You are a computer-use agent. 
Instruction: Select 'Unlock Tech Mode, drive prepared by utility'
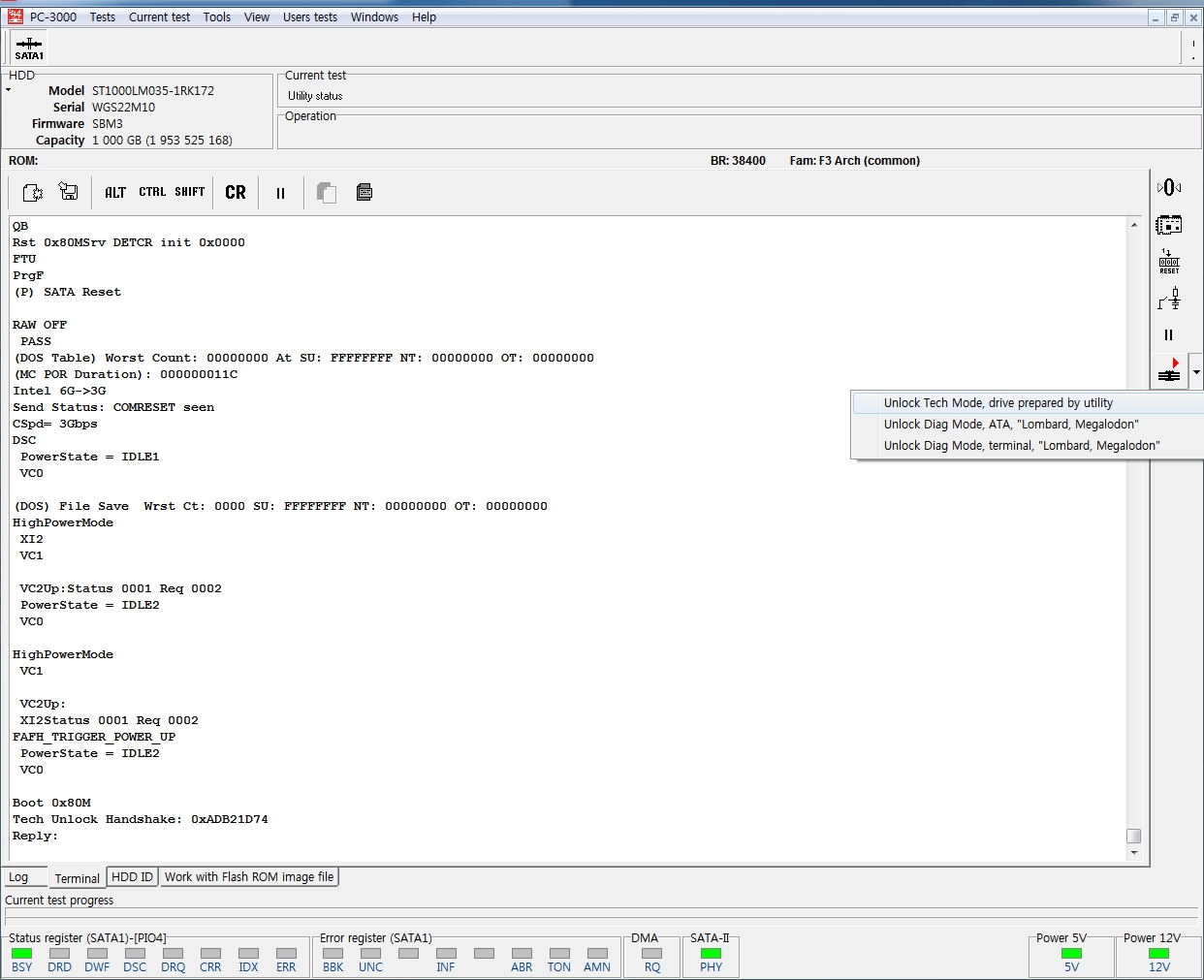pyautogui.click(x=1028, y=403)
